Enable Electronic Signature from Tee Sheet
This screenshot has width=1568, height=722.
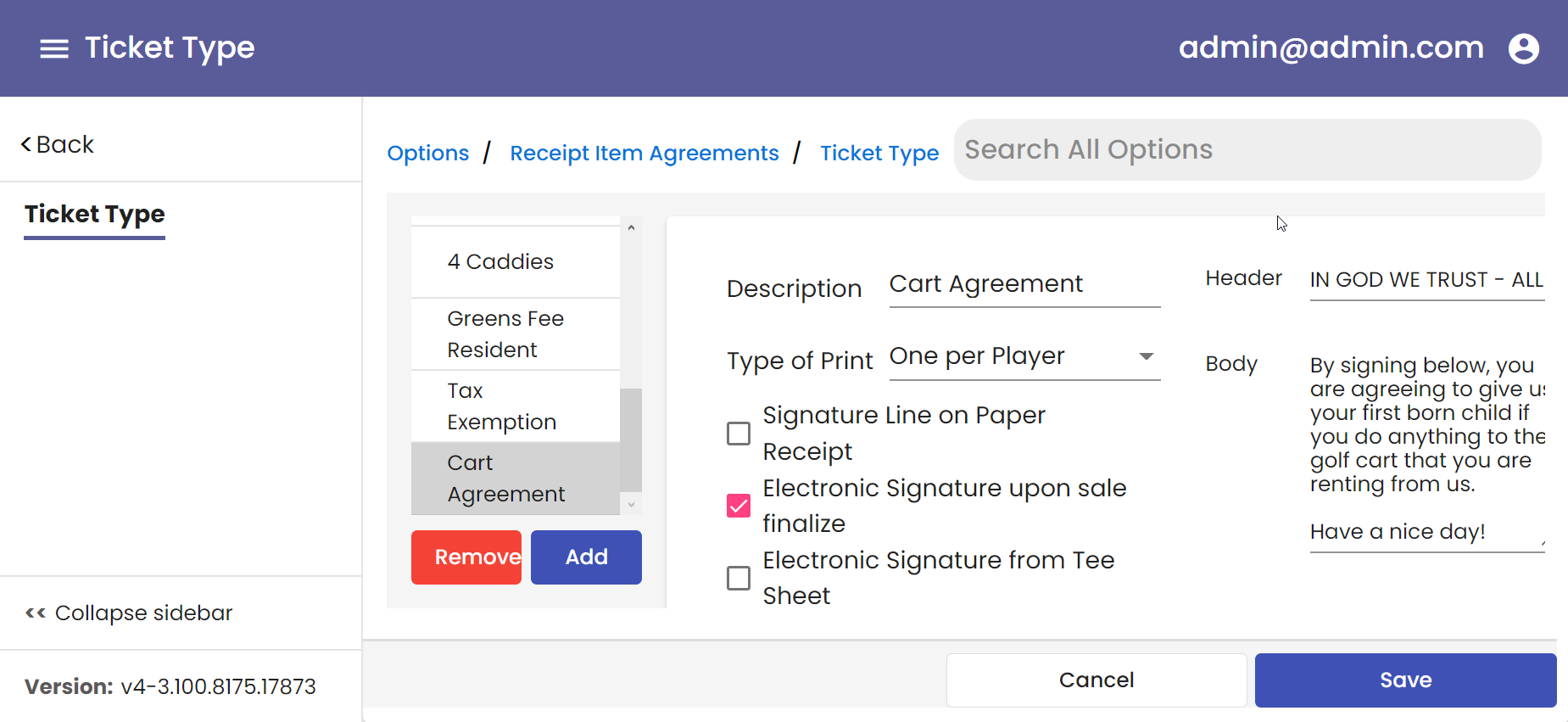click(739, 578)
